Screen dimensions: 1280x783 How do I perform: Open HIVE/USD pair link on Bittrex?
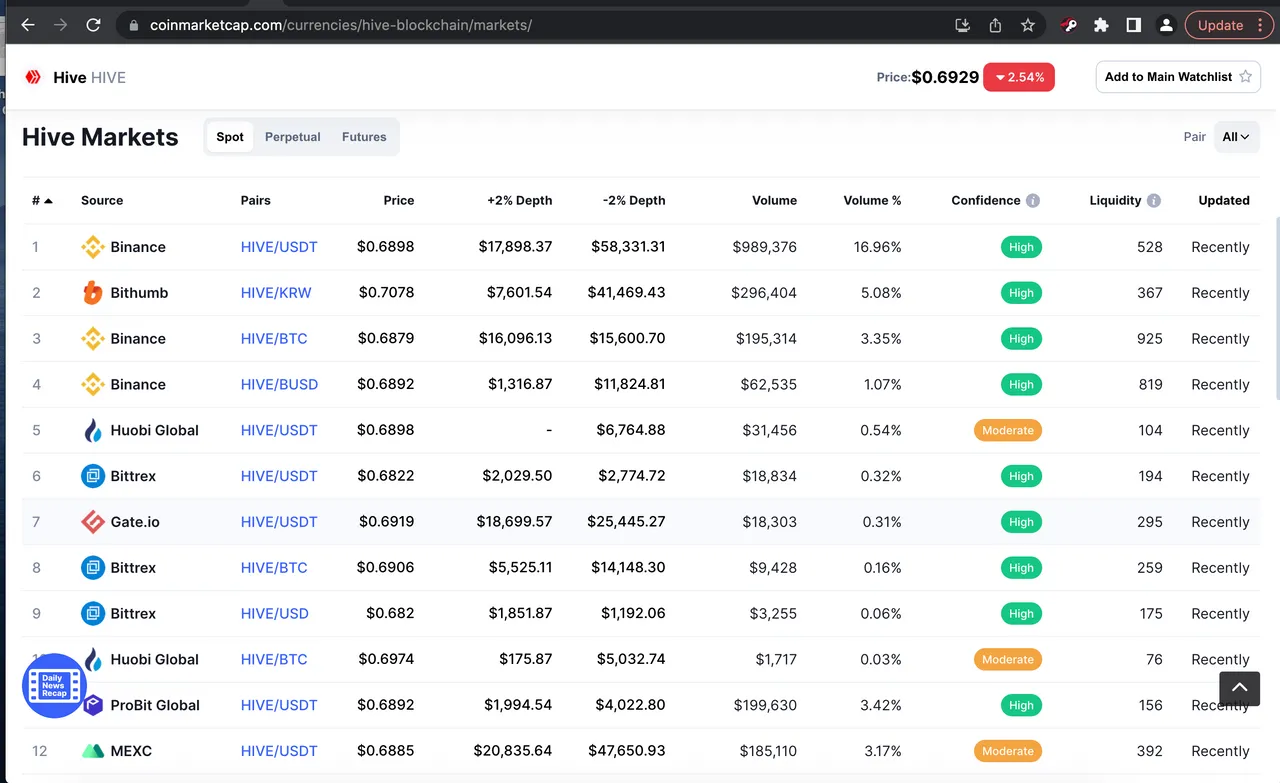274,613
